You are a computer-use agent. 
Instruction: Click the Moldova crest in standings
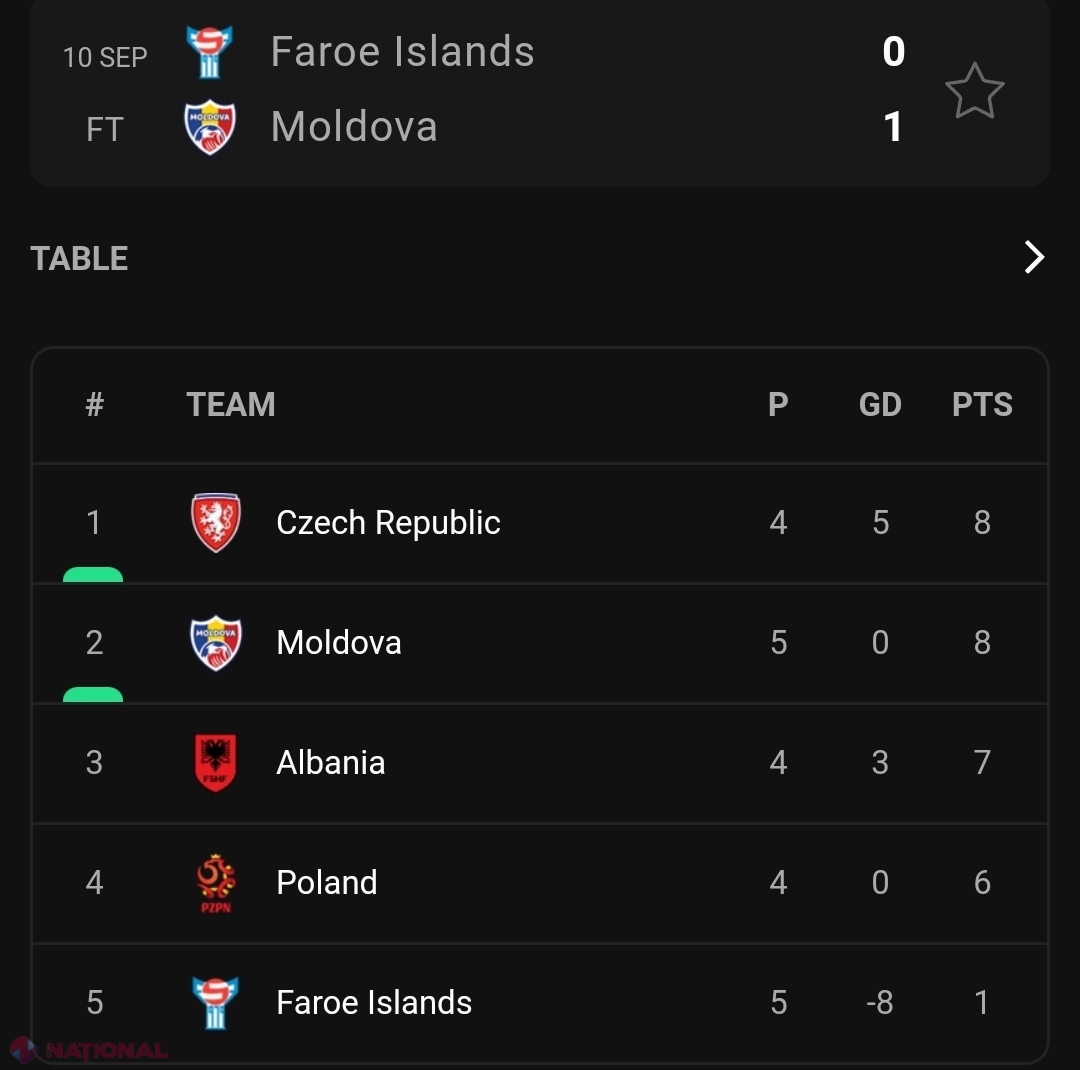point(216,642)
